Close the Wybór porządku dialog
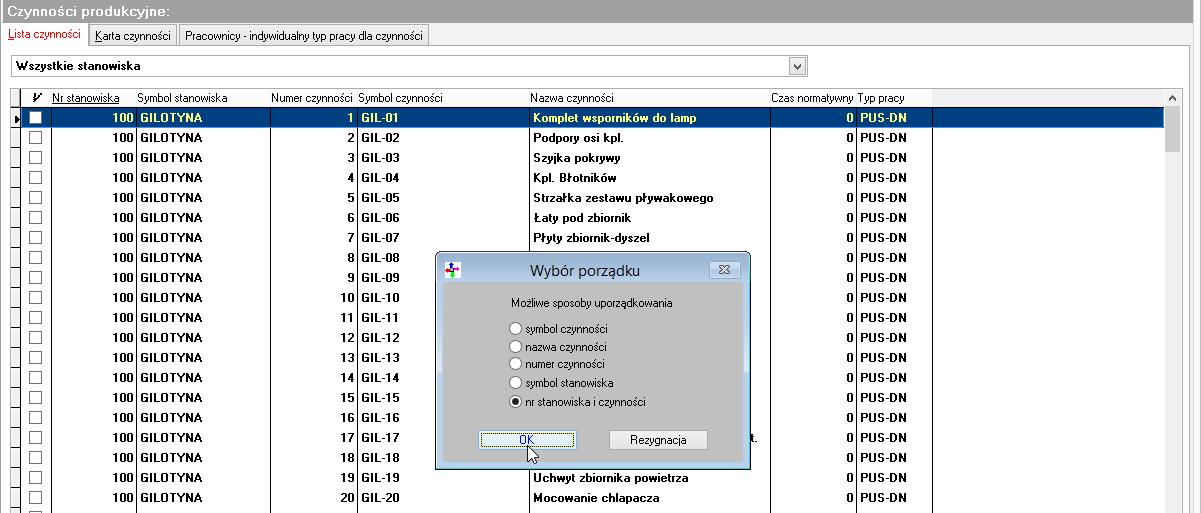Image resolution: width=1201 pixels, height=513 pixels. pos(723,270)
